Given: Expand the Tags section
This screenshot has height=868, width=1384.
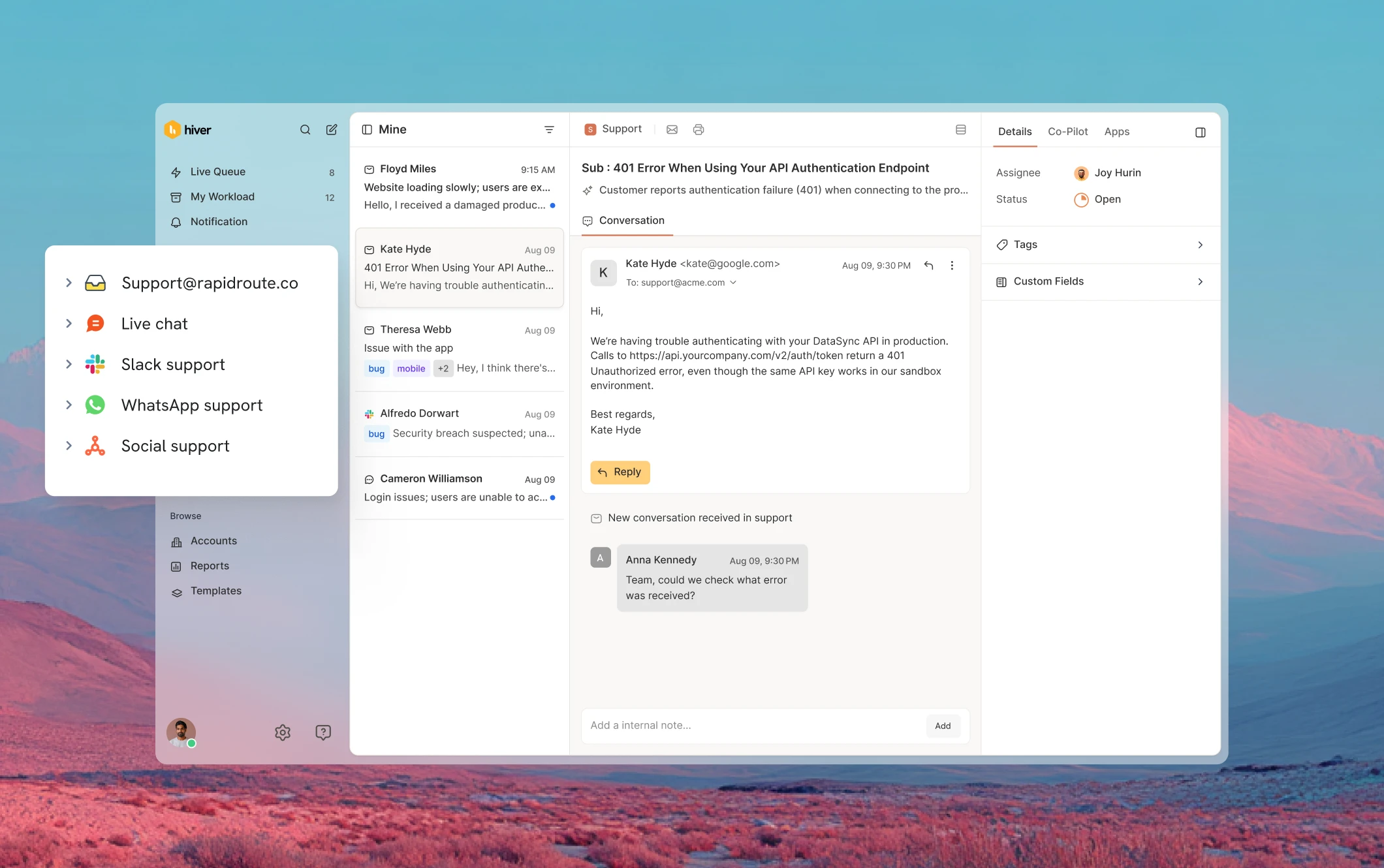Looking at the screenshot, I should (1199, 245).
